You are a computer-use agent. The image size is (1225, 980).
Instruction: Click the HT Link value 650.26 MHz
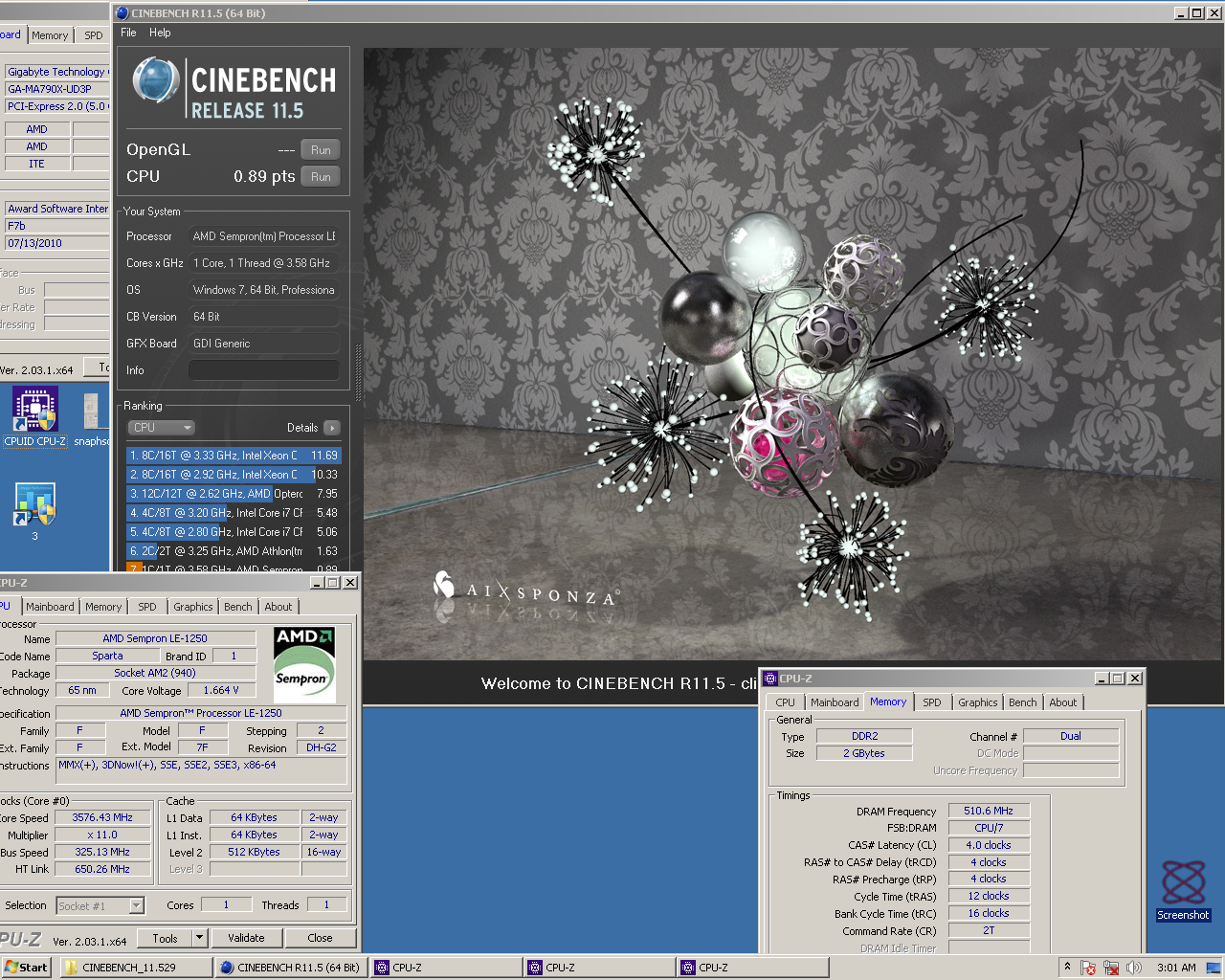coord(102,869)
